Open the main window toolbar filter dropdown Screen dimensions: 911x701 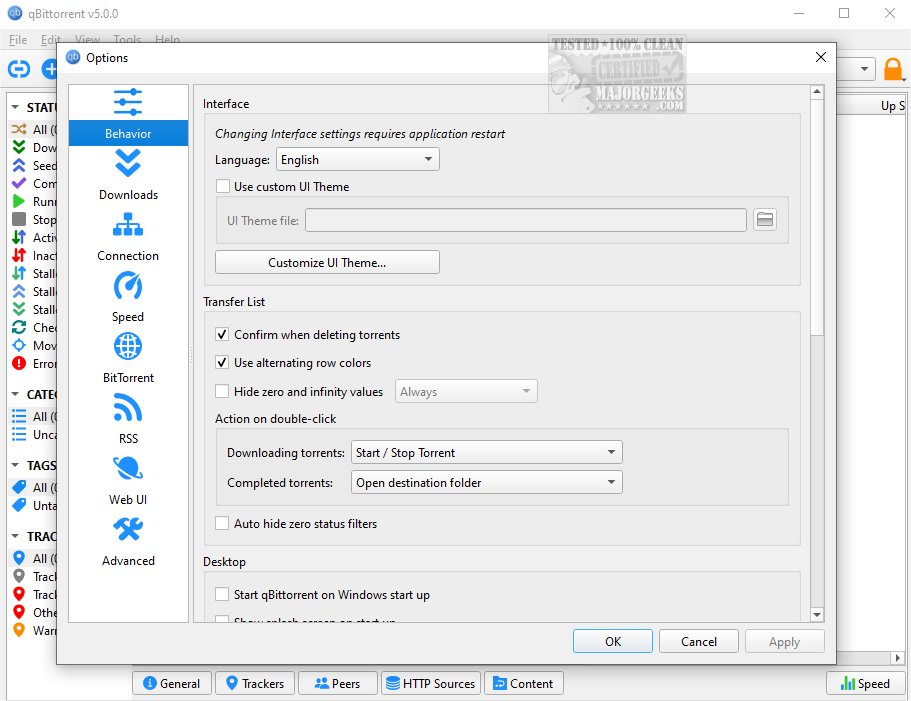tap(864, 69)
